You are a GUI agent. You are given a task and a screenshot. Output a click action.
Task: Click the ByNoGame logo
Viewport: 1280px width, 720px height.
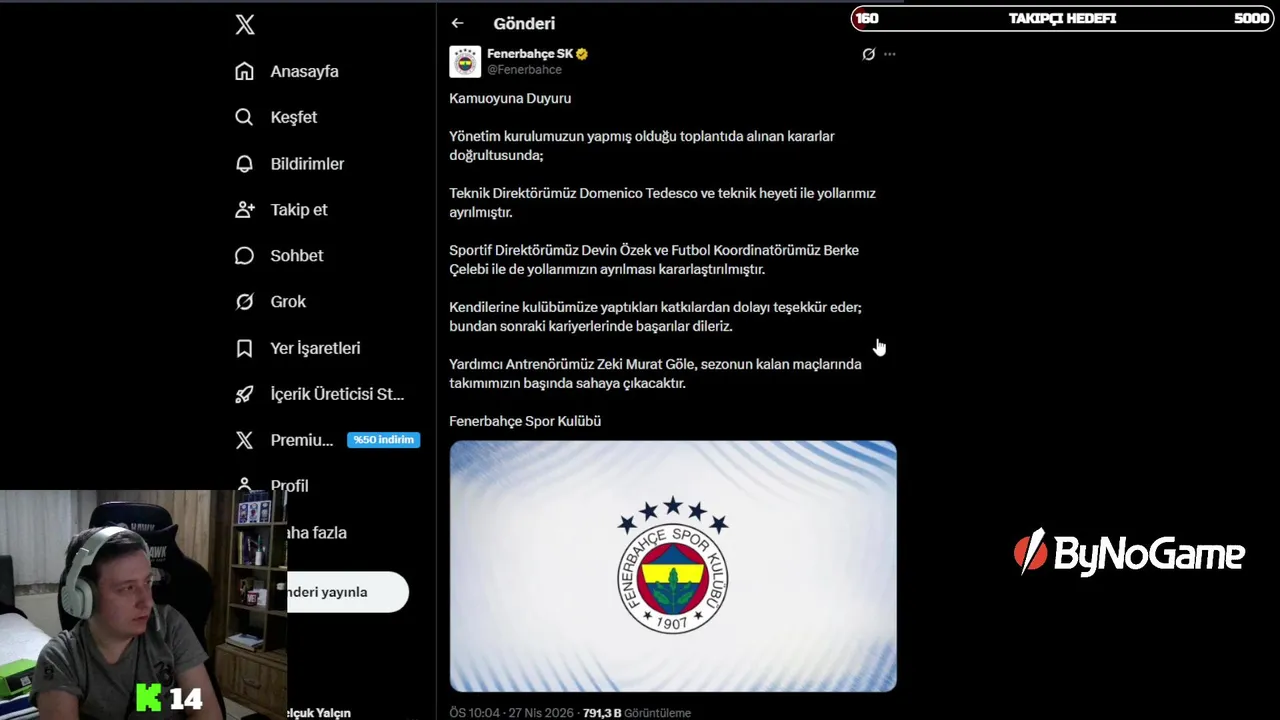coord(1129,553)
